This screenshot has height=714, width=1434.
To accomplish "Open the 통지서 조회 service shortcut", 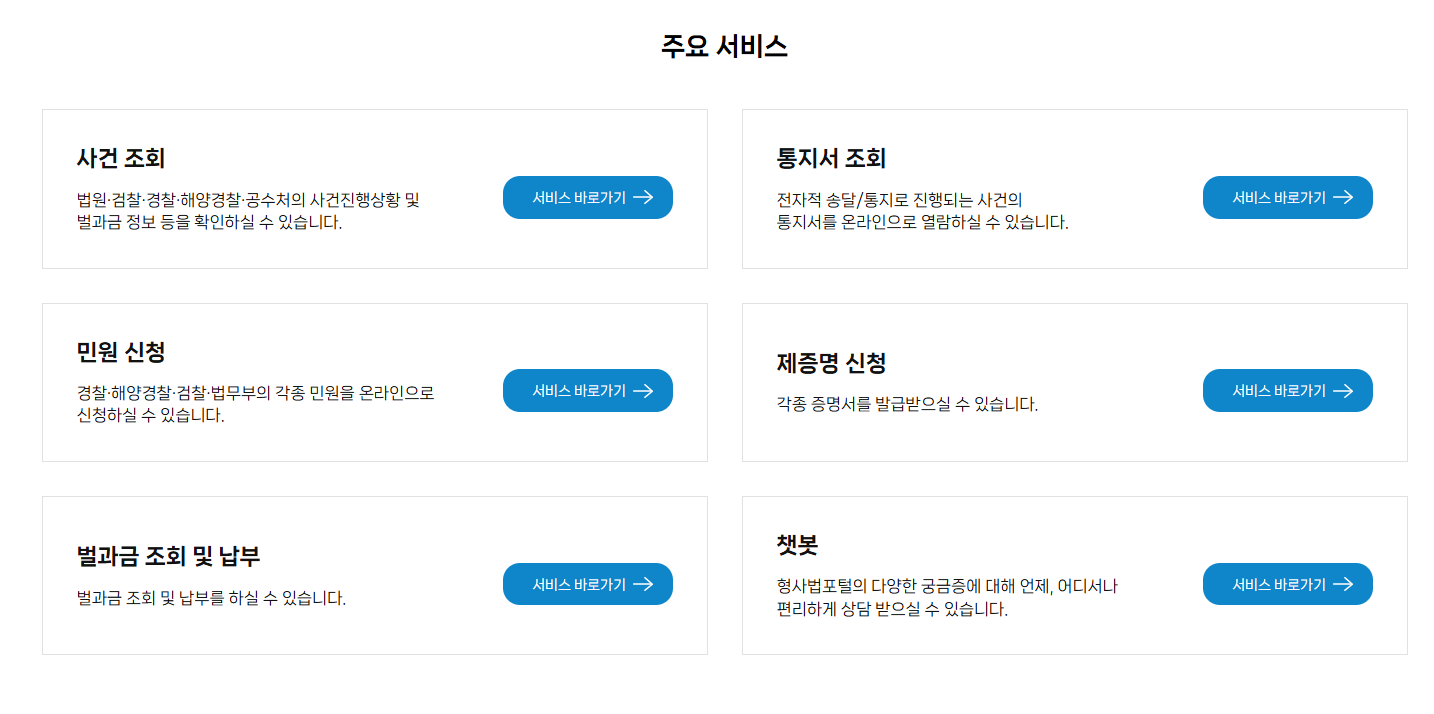I will (1287, 197).
